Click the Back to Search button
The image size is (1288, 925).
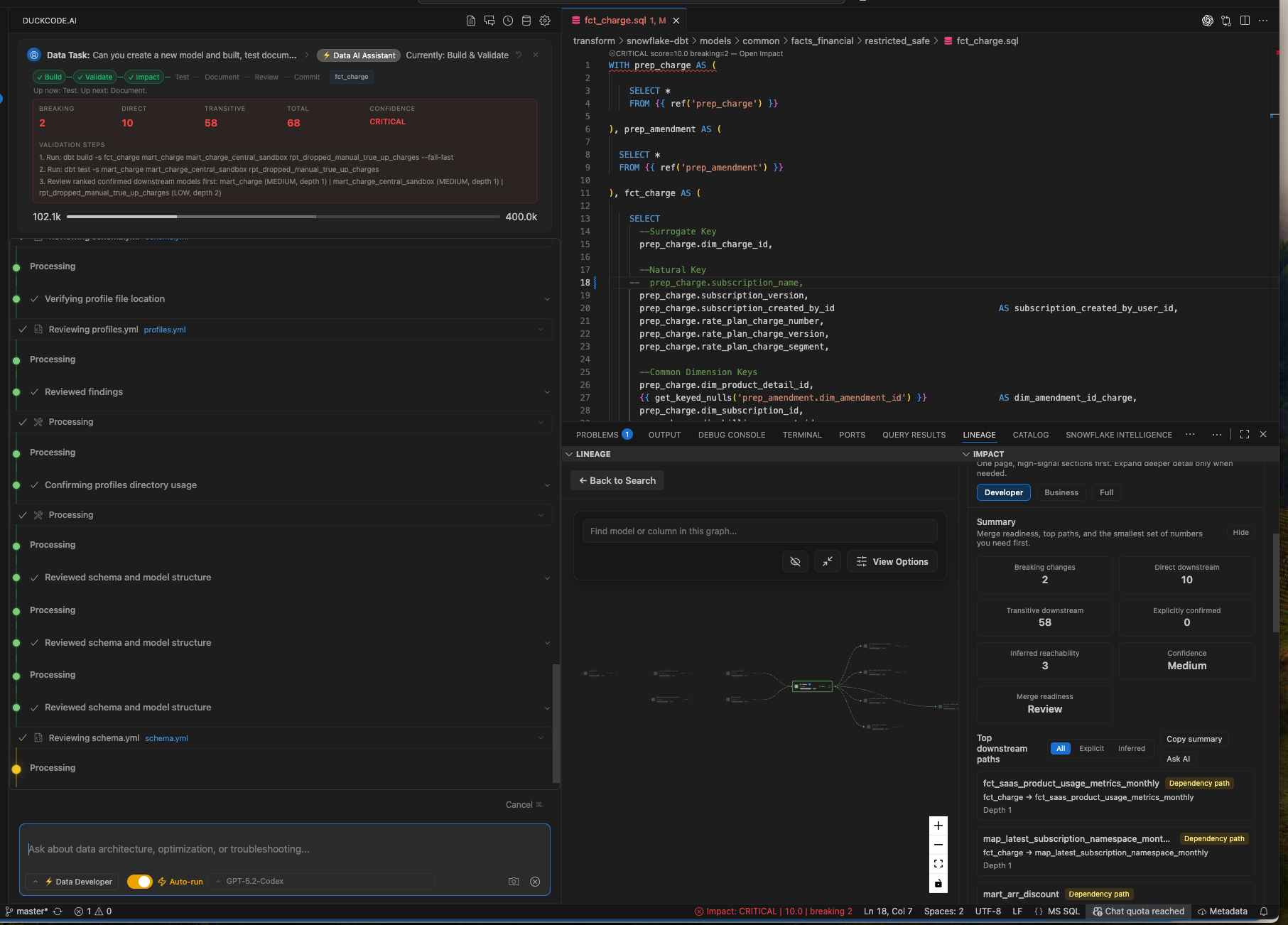[617, 480]
